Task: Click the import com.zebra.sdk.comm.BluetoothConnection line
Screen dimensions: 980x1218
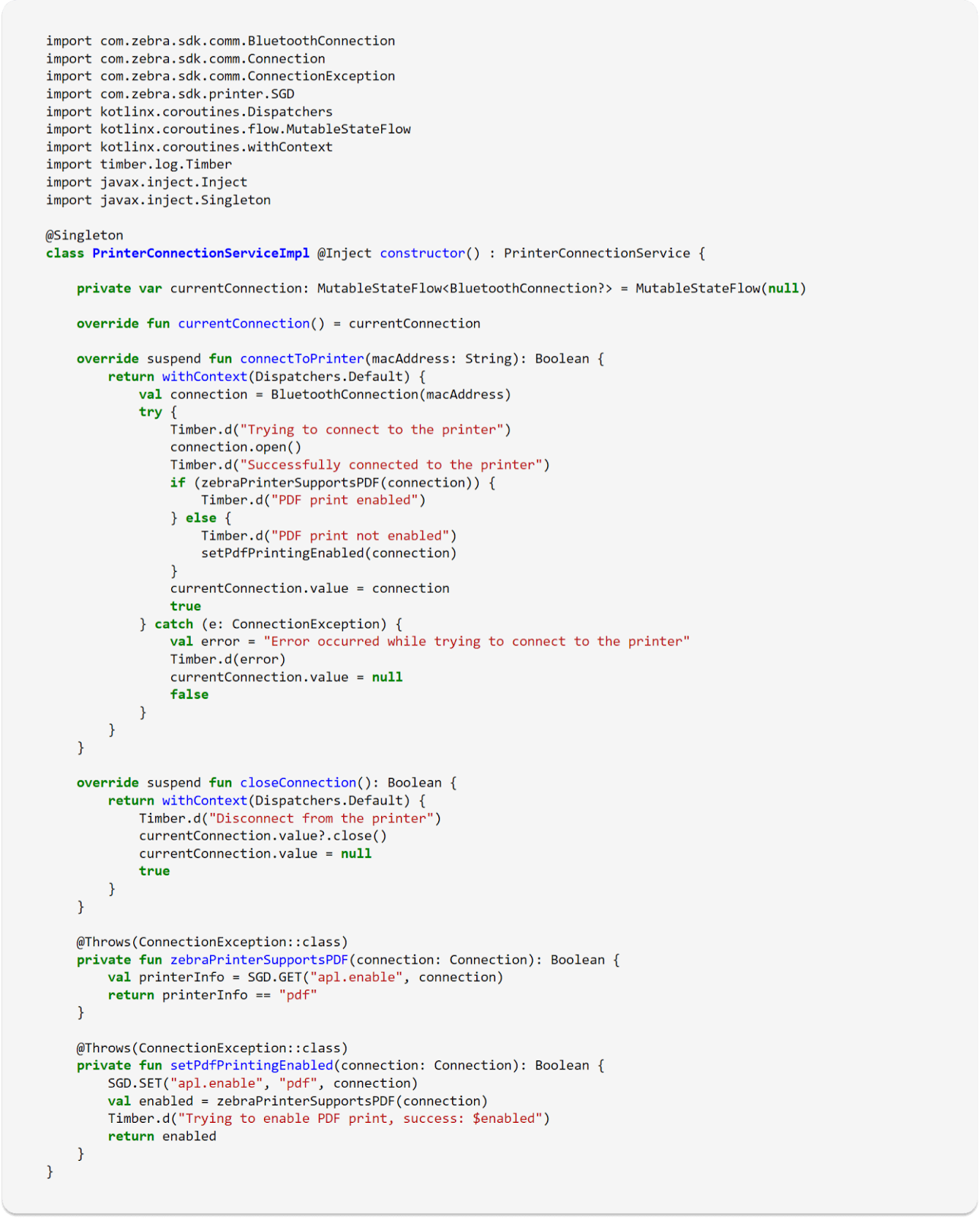Action: (x=221, y=41)
